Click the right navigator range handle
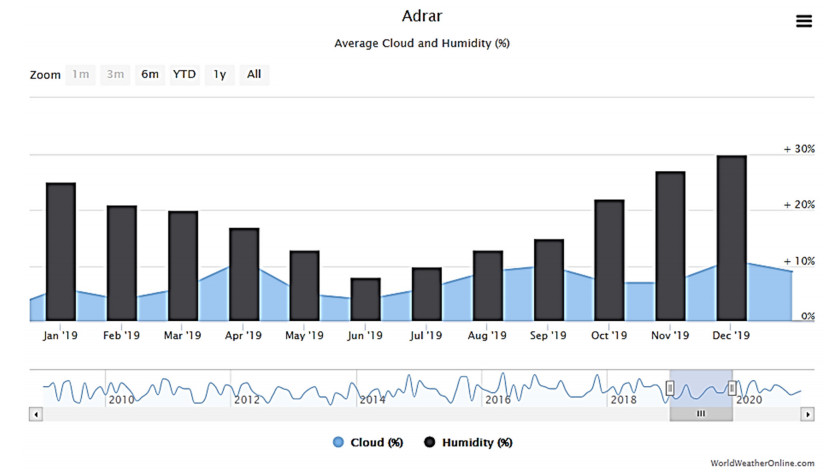This screenshot has height=475, width=837. pos(732,388)
